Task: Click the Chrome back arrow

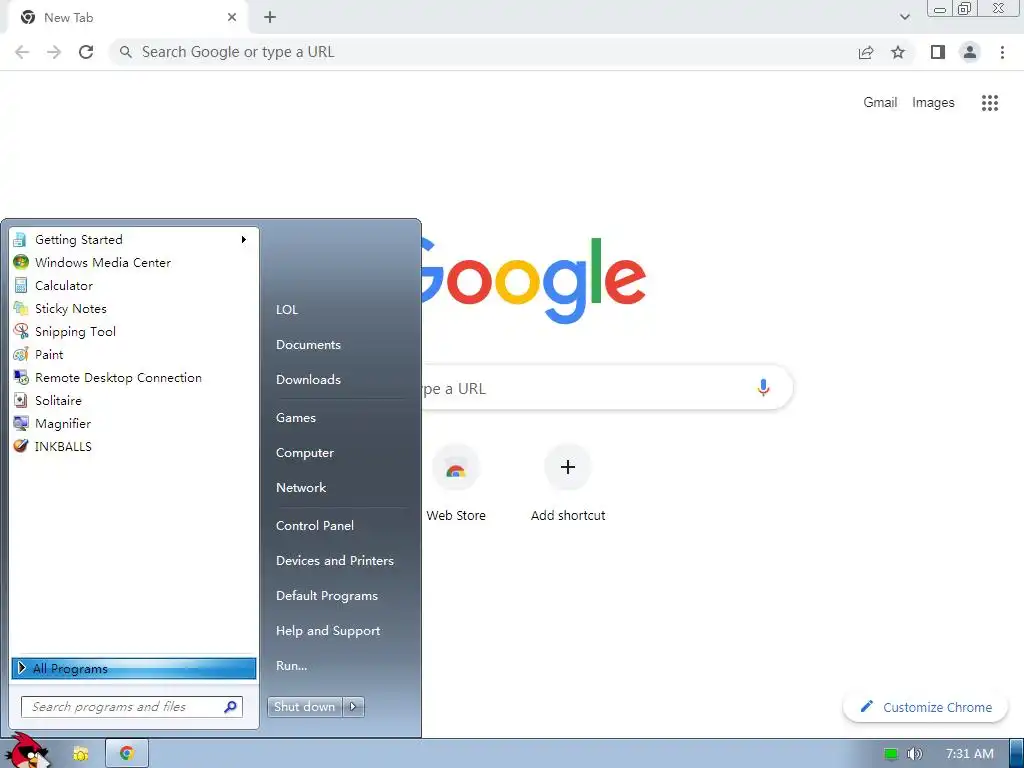Action: click(22, 52)
